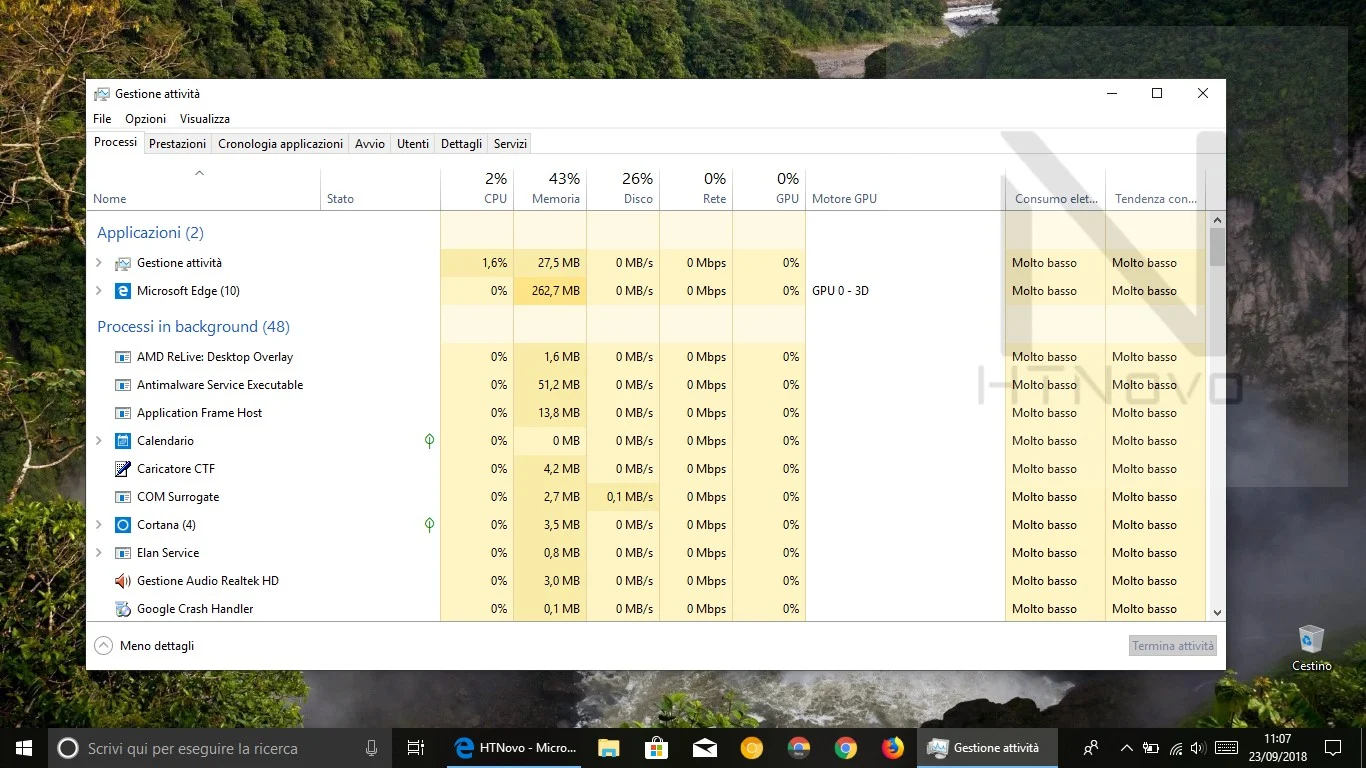The width and height of the screenshot is (1366, 768).
Task: Click the COM Surrogate icon
Action: [x=123, y=497]
